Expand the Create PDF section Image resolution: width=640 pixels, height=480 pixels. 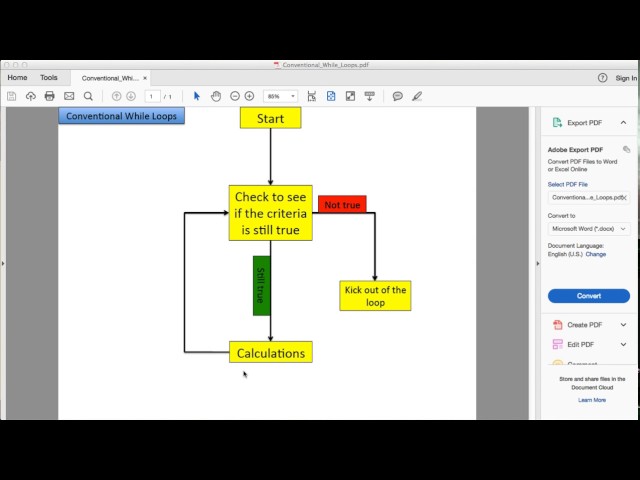tap(623, 325)
